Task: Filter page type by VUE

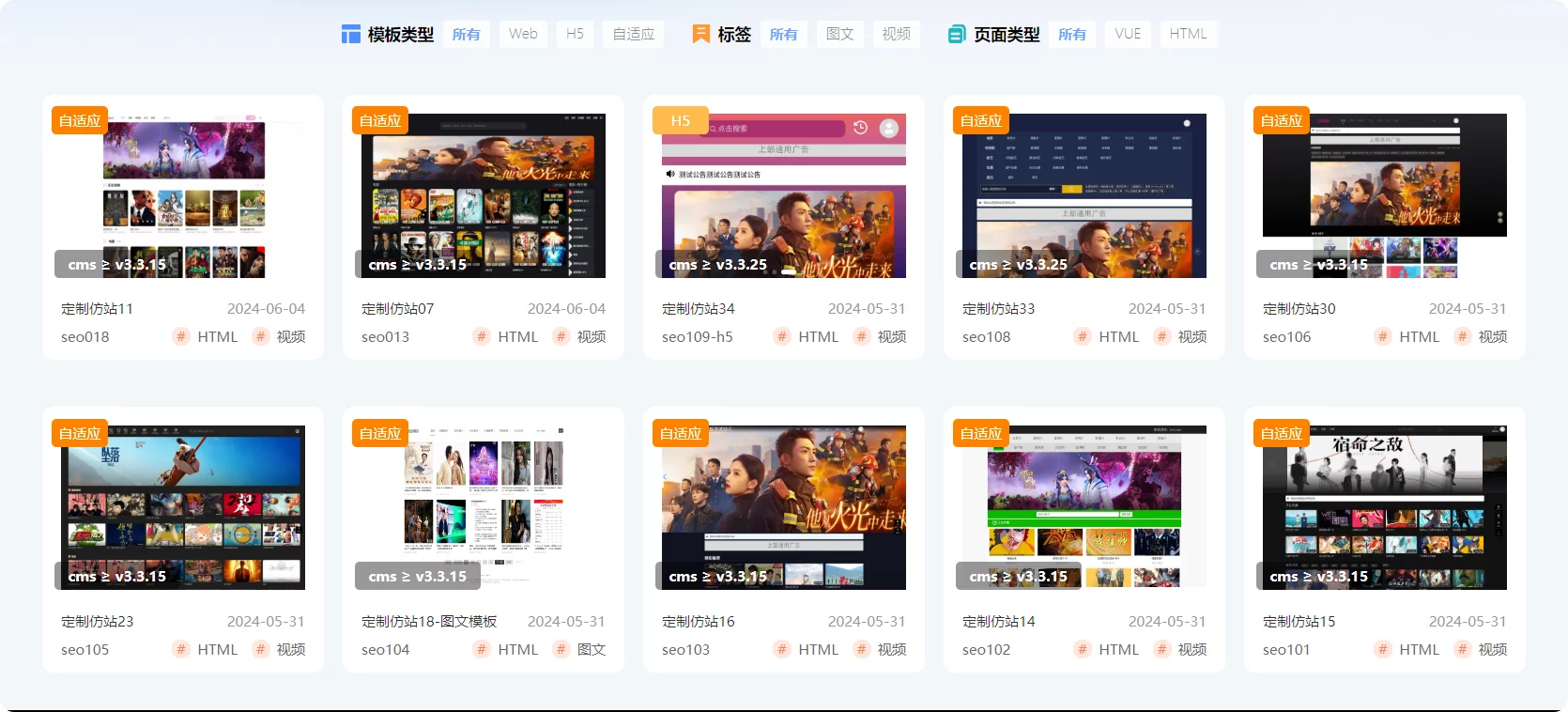Action: tap(1128, 34)
